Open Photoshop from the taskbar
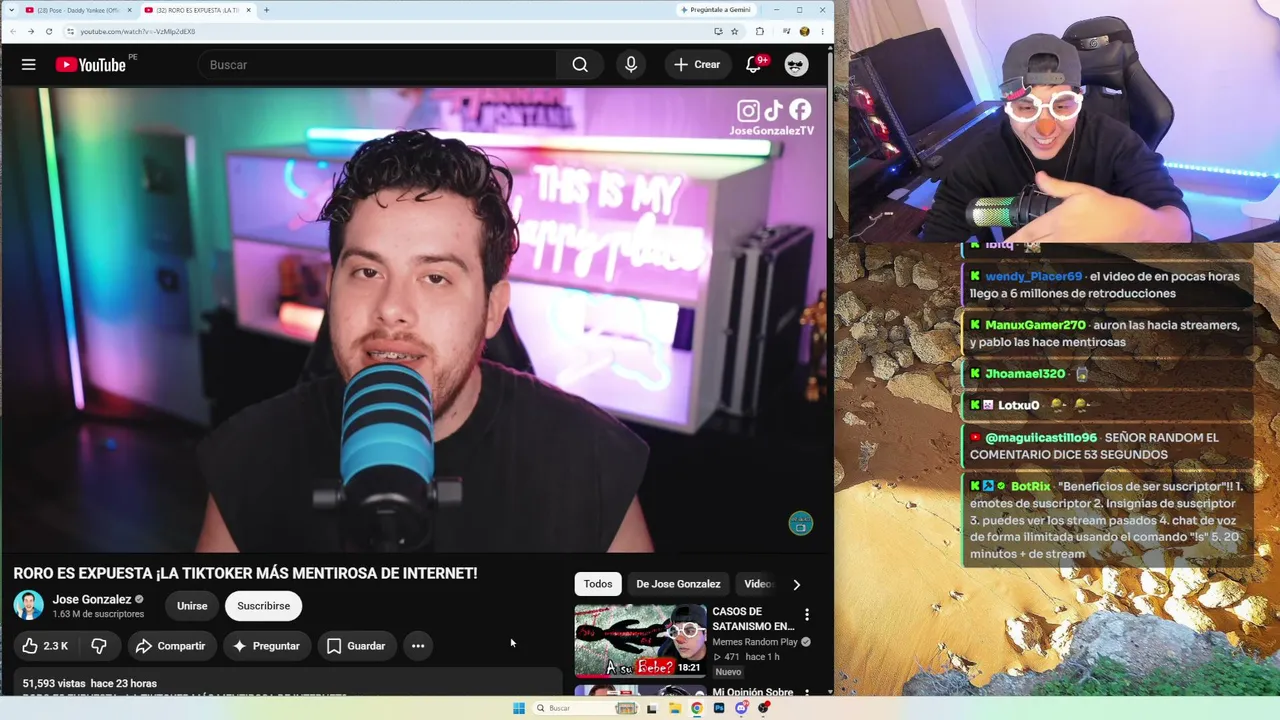 coord(718,708)
